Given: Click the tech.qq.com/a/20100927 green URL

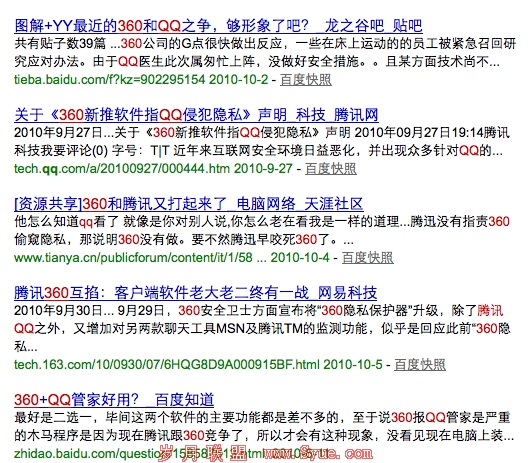Looking at the screenshot, I should point(153,168).
